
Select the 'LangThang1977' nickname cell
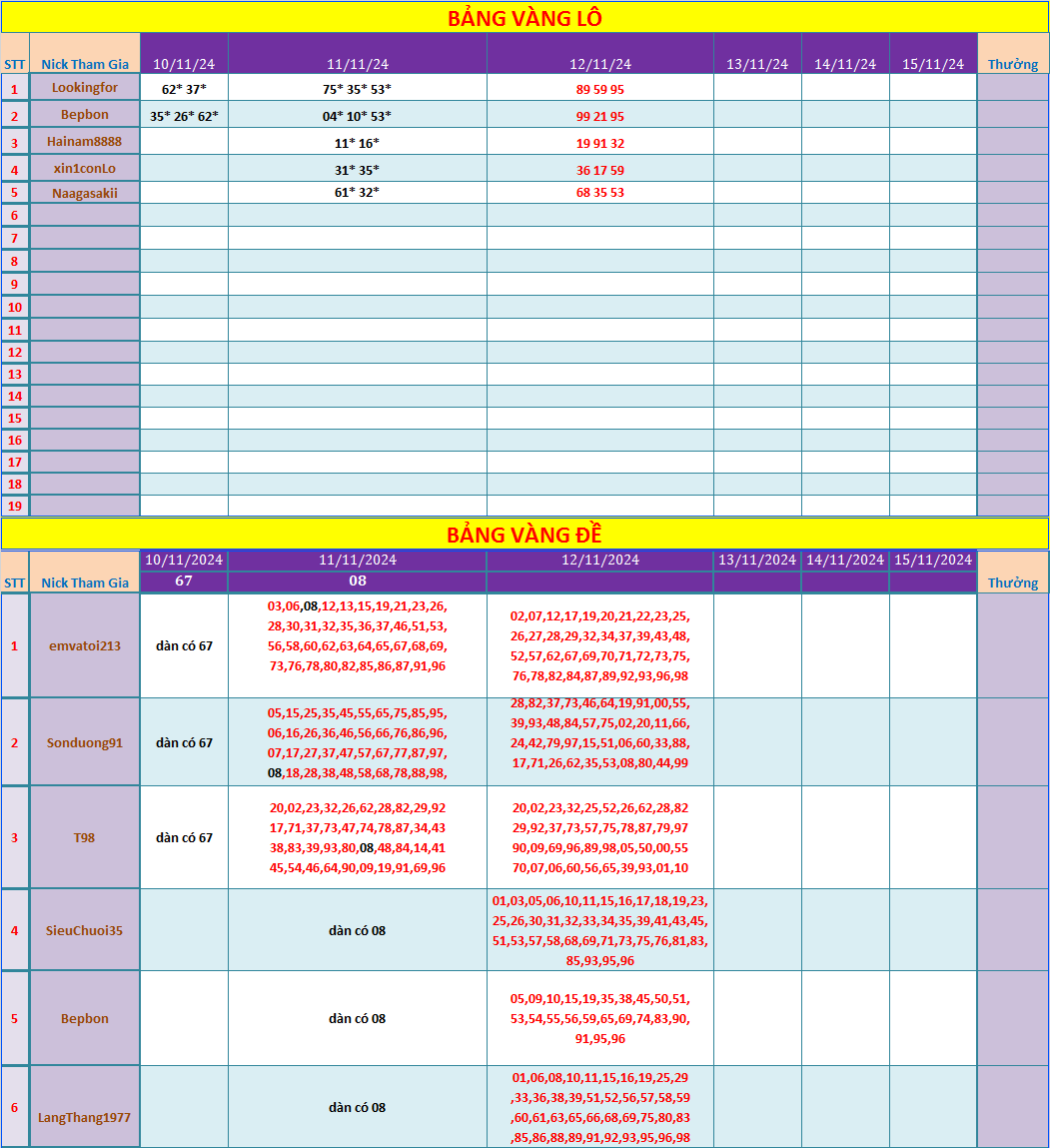click(85, 1107)
